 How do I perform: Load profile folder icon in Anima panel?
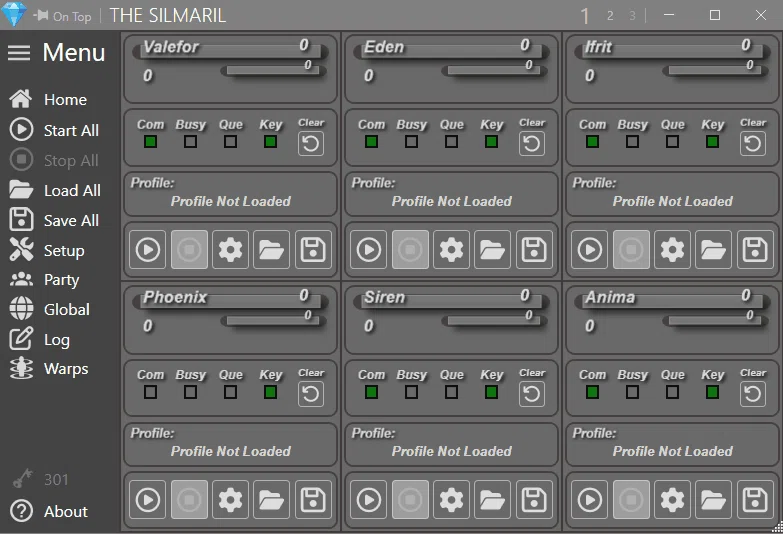pyautogui.click(x=714, y=500)
